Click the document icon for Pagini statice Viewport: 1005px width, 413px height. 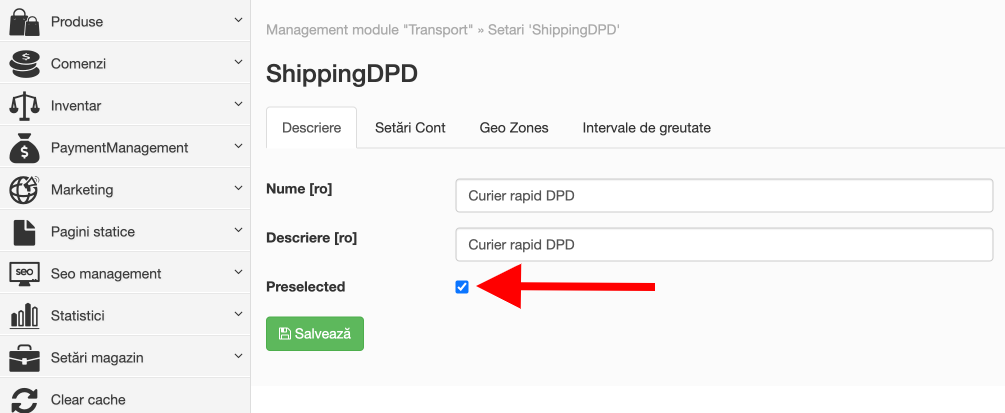tap(24, 232)
